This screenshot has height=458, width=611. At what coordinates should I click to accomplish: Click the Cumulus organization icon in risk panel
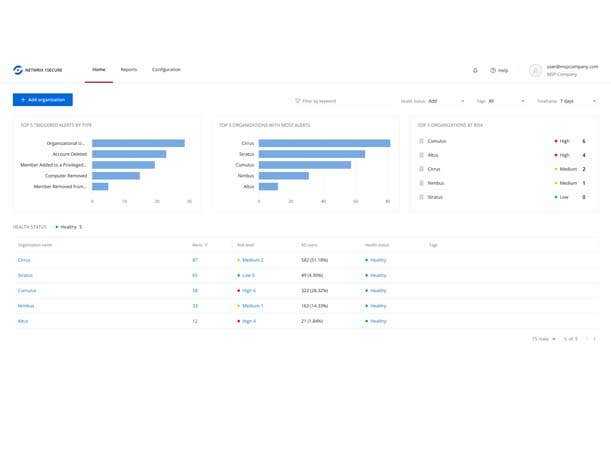click(421, 142)
